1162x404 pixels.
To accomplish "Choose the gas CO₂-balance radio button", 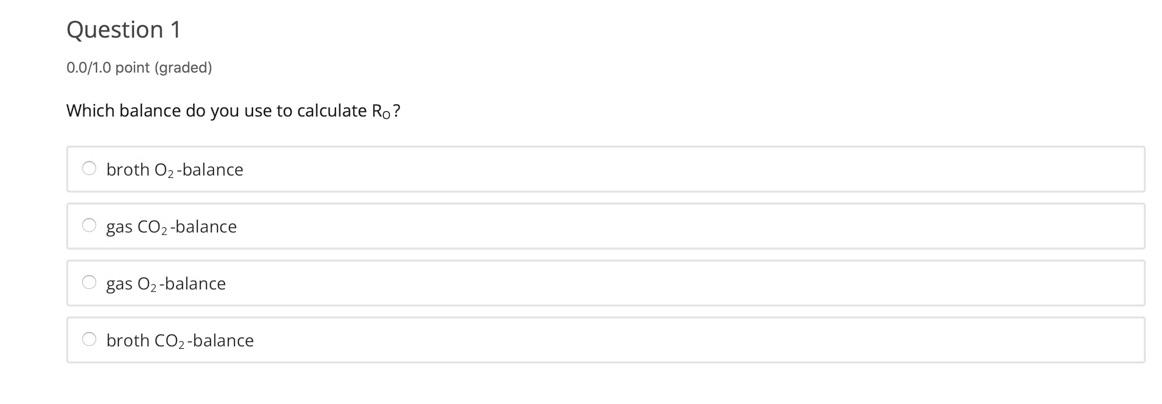I will point(89,226).
